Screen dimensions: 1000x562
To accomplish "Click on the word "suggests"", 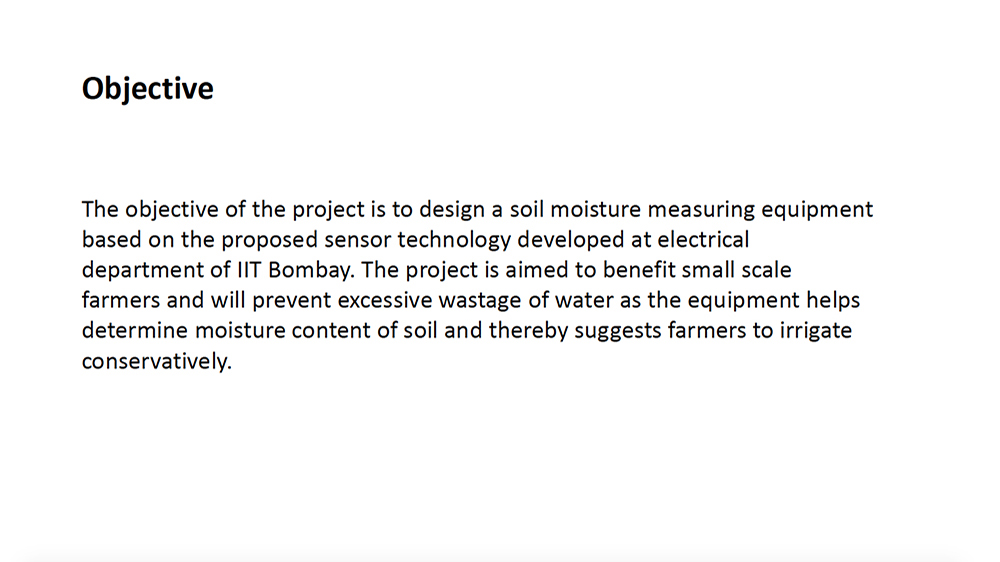I will pos(617,330).
